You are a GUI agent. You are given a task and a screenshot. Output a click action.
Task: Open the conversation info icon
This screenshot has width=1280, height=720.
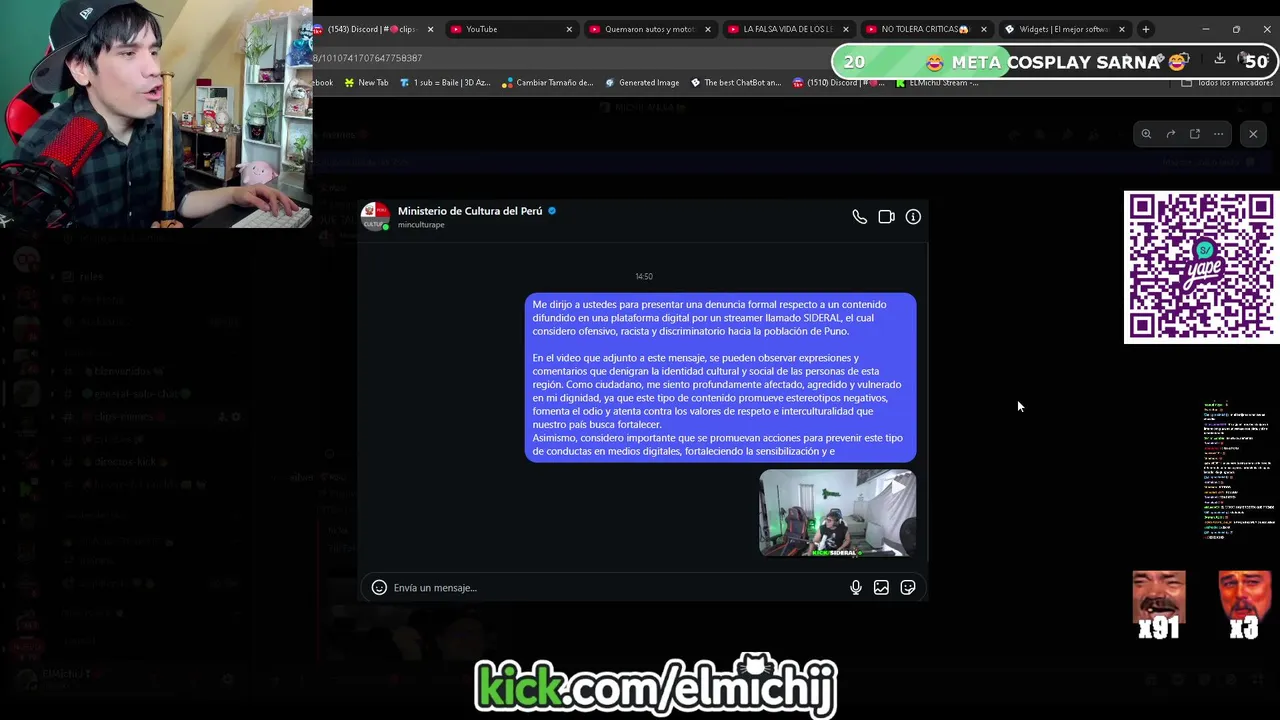(913, 217)
